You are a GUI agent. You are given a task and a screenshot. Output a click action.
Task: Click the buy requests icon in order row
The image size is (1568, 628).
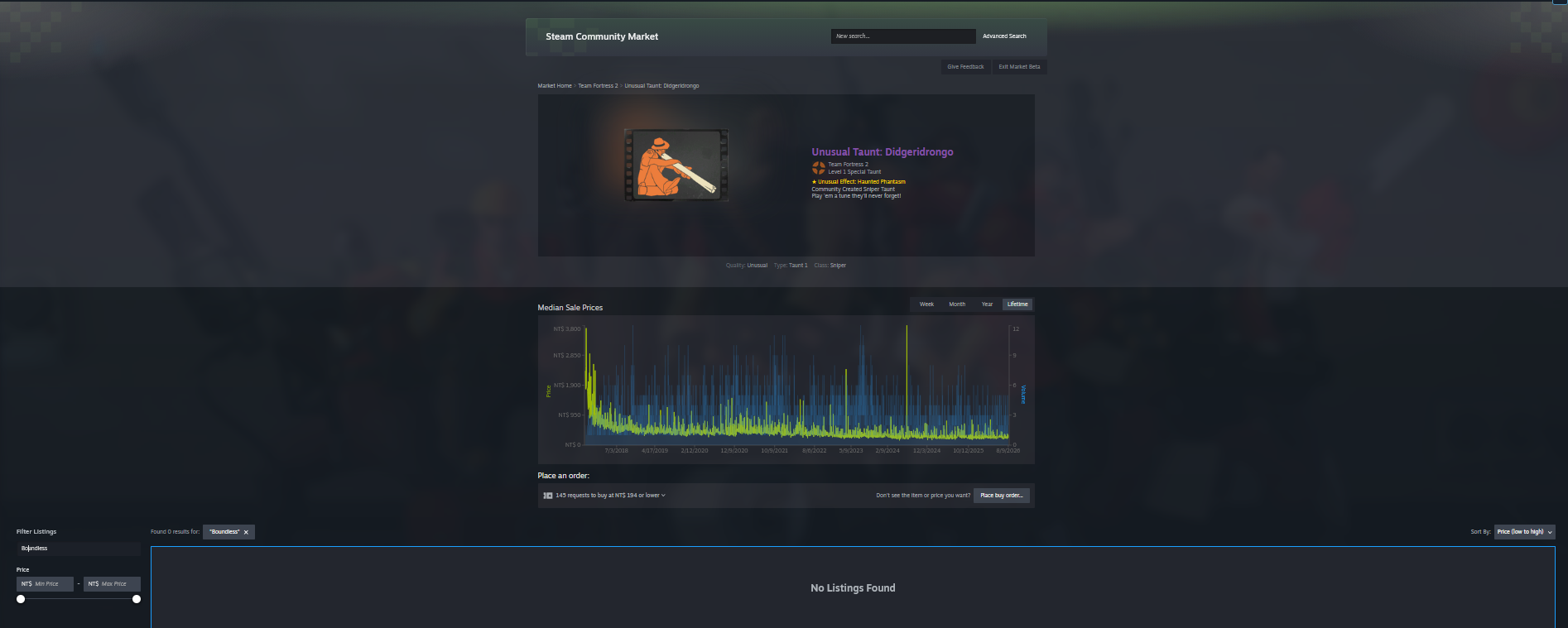548,496
